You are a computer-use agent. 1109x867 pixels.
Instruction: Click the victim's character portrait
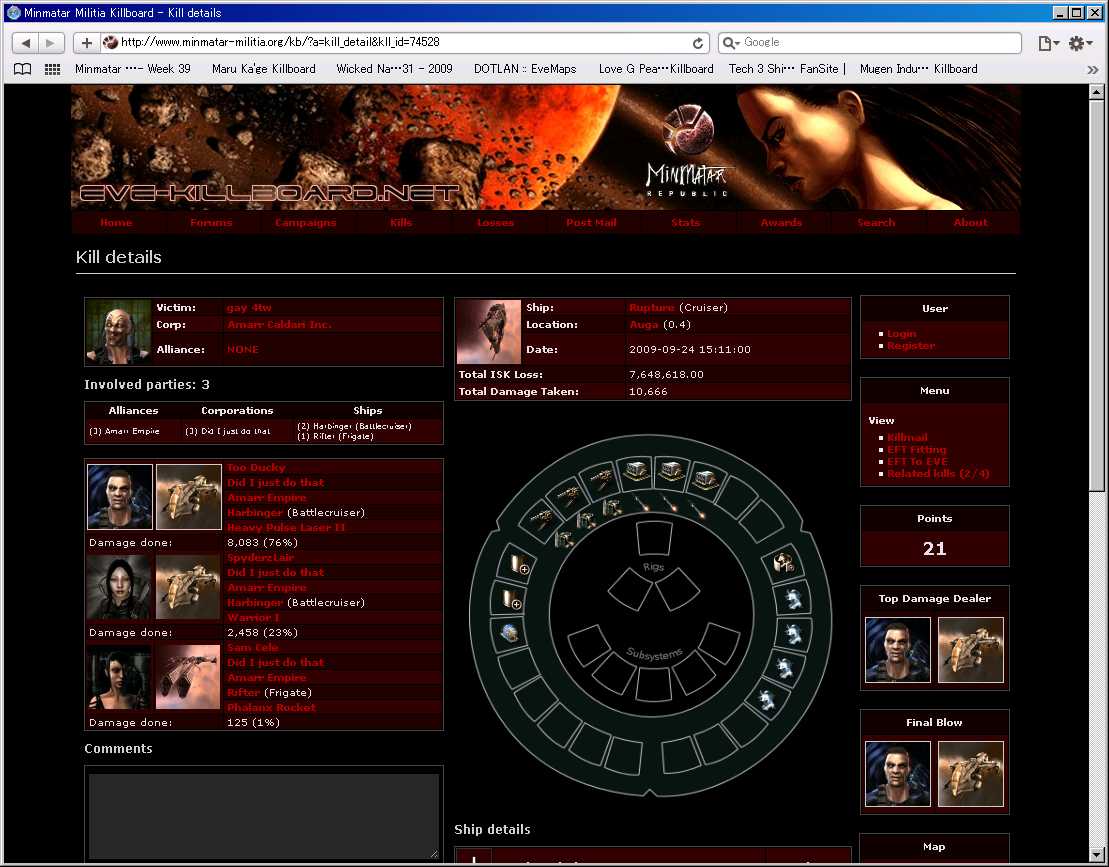tap(118, 332)
